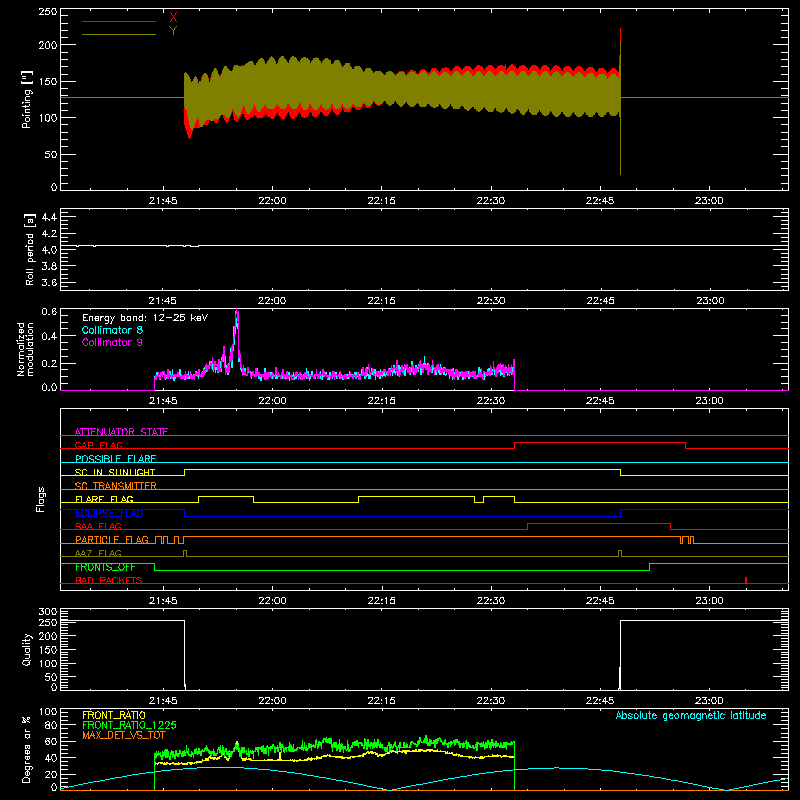This screenshot has height=800, width=800.
Task: Click the 300 tick on Quality axis
Action: pyautogui.click(x=48, y=612)
